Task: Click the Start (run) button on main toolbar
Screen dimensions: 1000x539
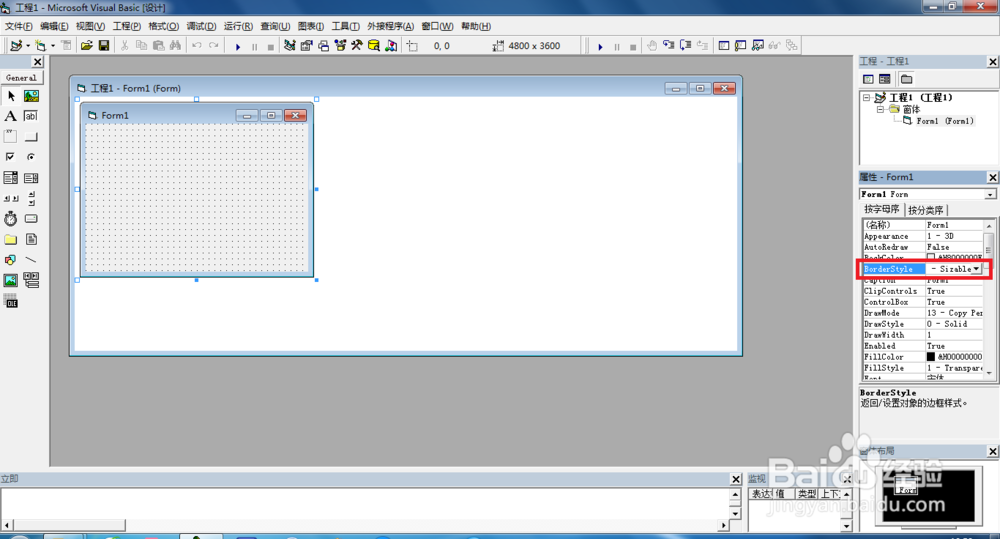Action: (238, 46)
